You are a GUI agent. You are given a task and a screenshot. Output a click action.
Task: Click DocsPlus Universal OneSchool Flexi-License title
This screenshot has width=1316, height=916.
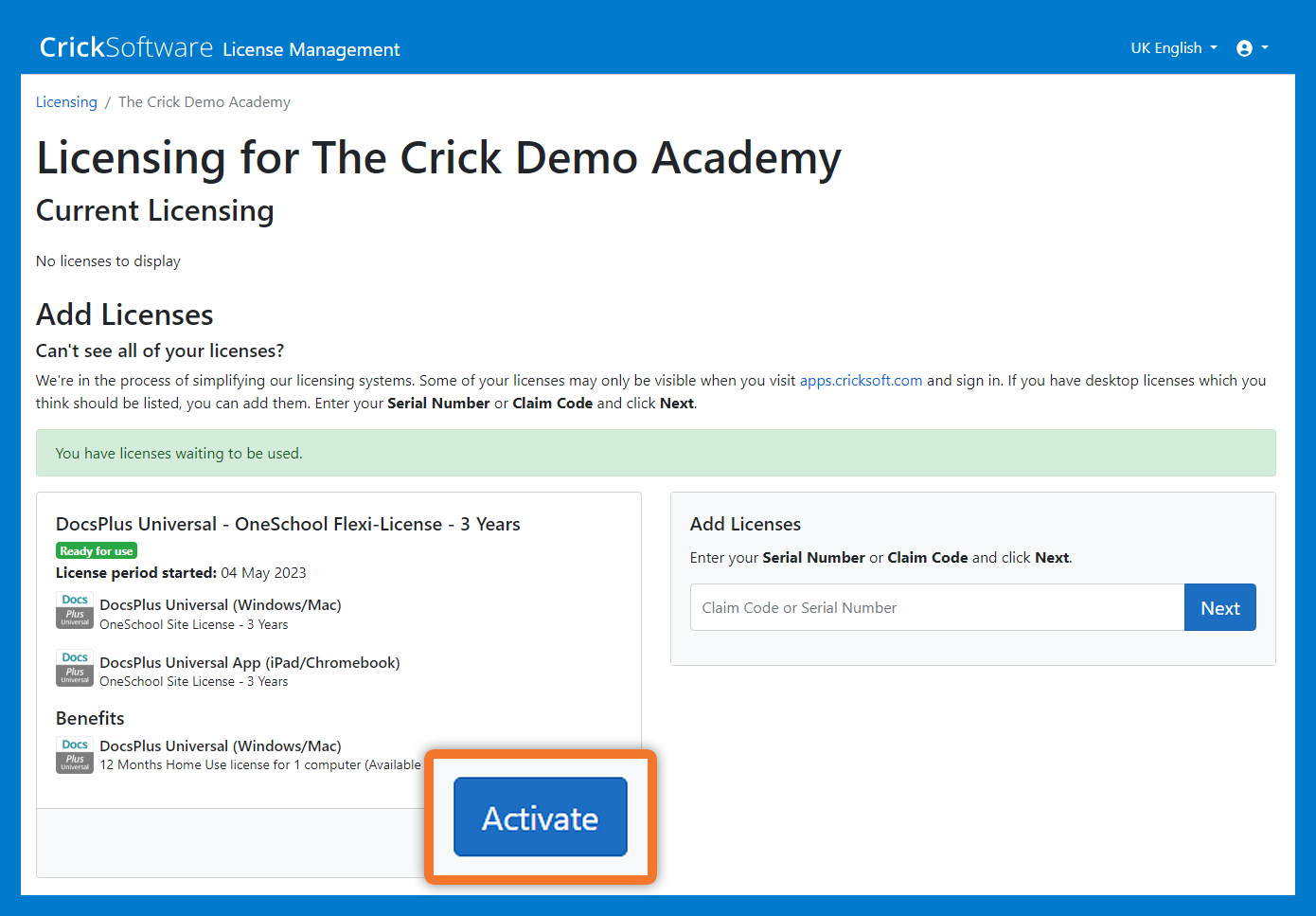pos(288,525)
